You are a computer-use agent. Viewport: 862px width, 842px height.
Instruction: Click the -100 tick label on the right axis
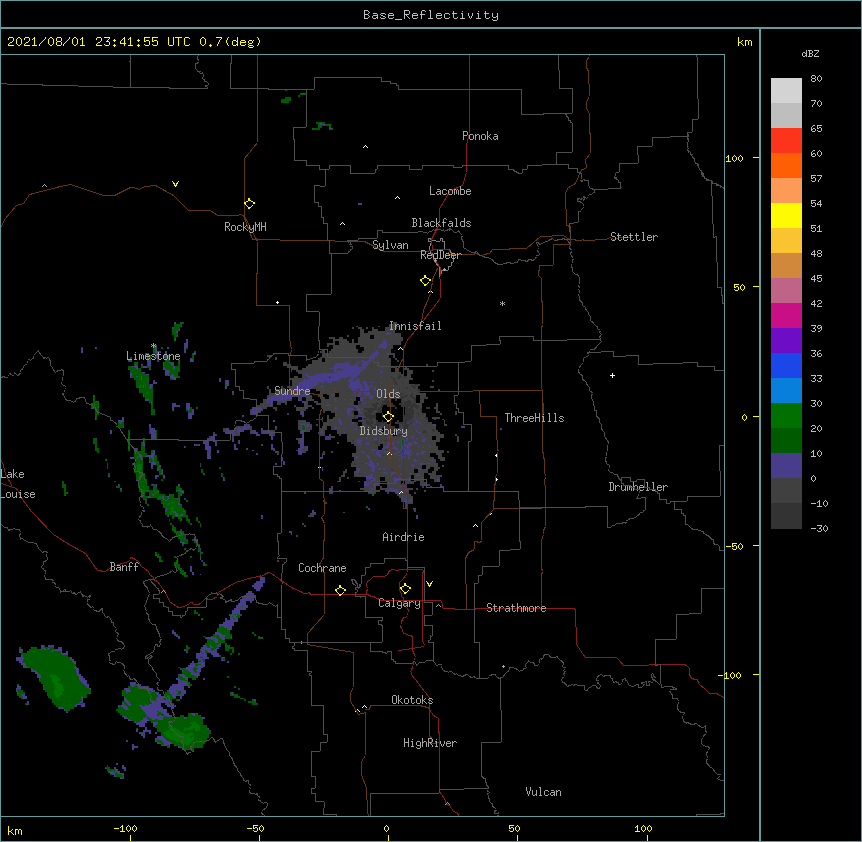pos(731,675)
